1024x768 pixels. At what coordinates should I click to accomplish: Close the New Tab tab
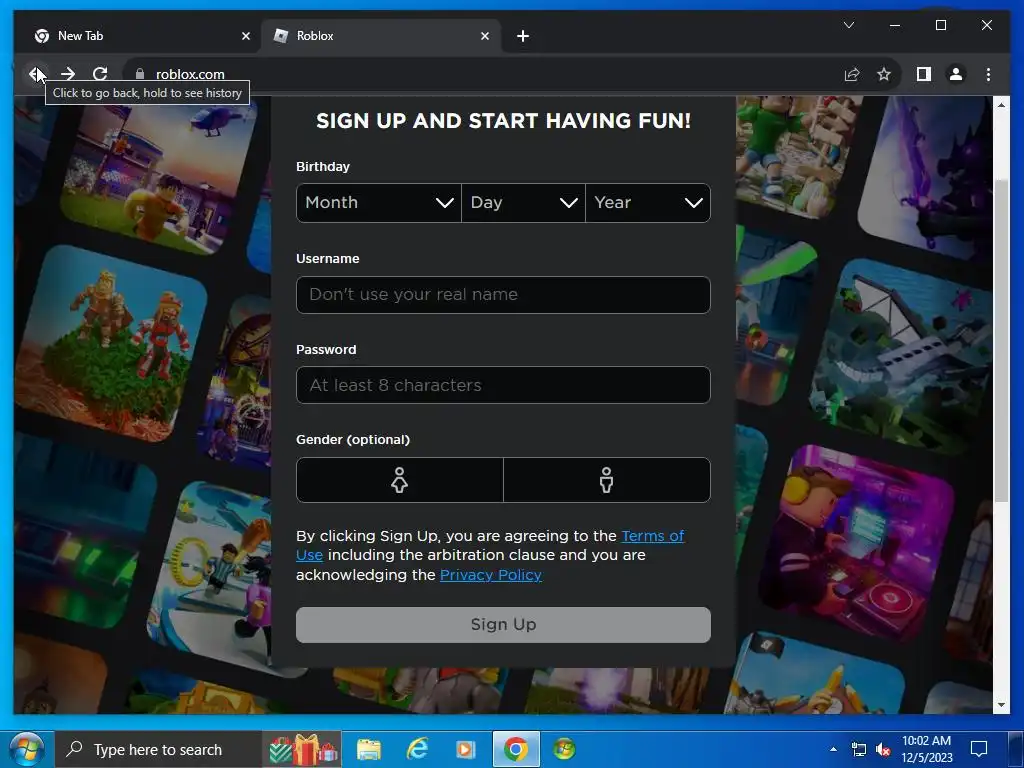[x=246, y=36]
